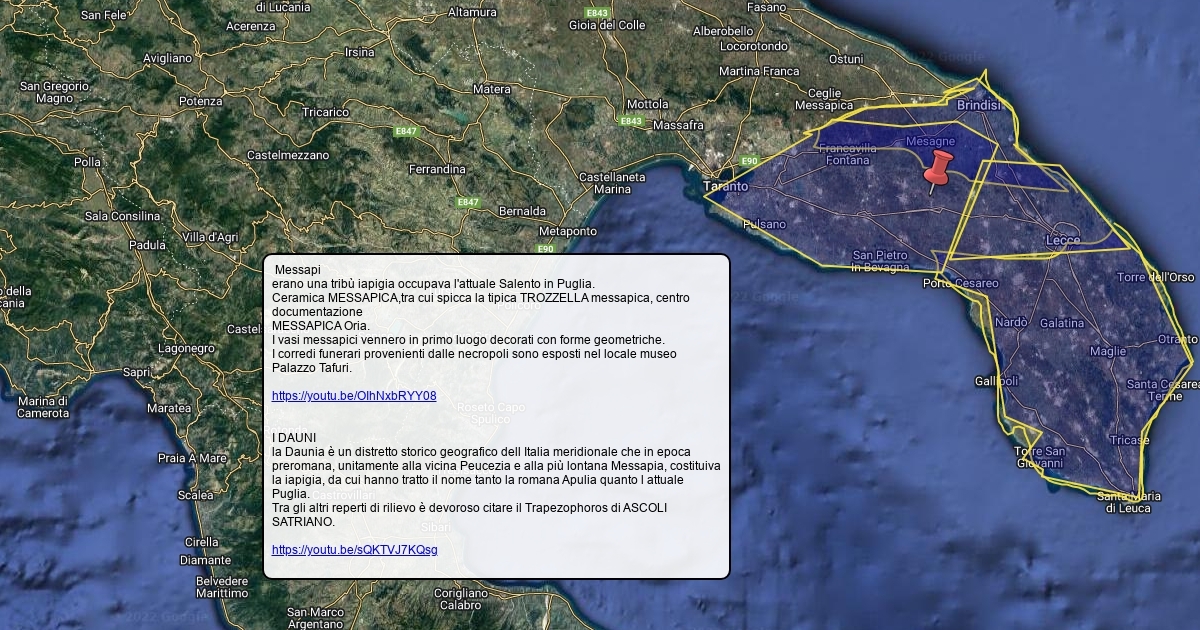This screenshot has height=630, width=1200.
Task: Click the Potenza city label
Action: click(x=200, y=101)
